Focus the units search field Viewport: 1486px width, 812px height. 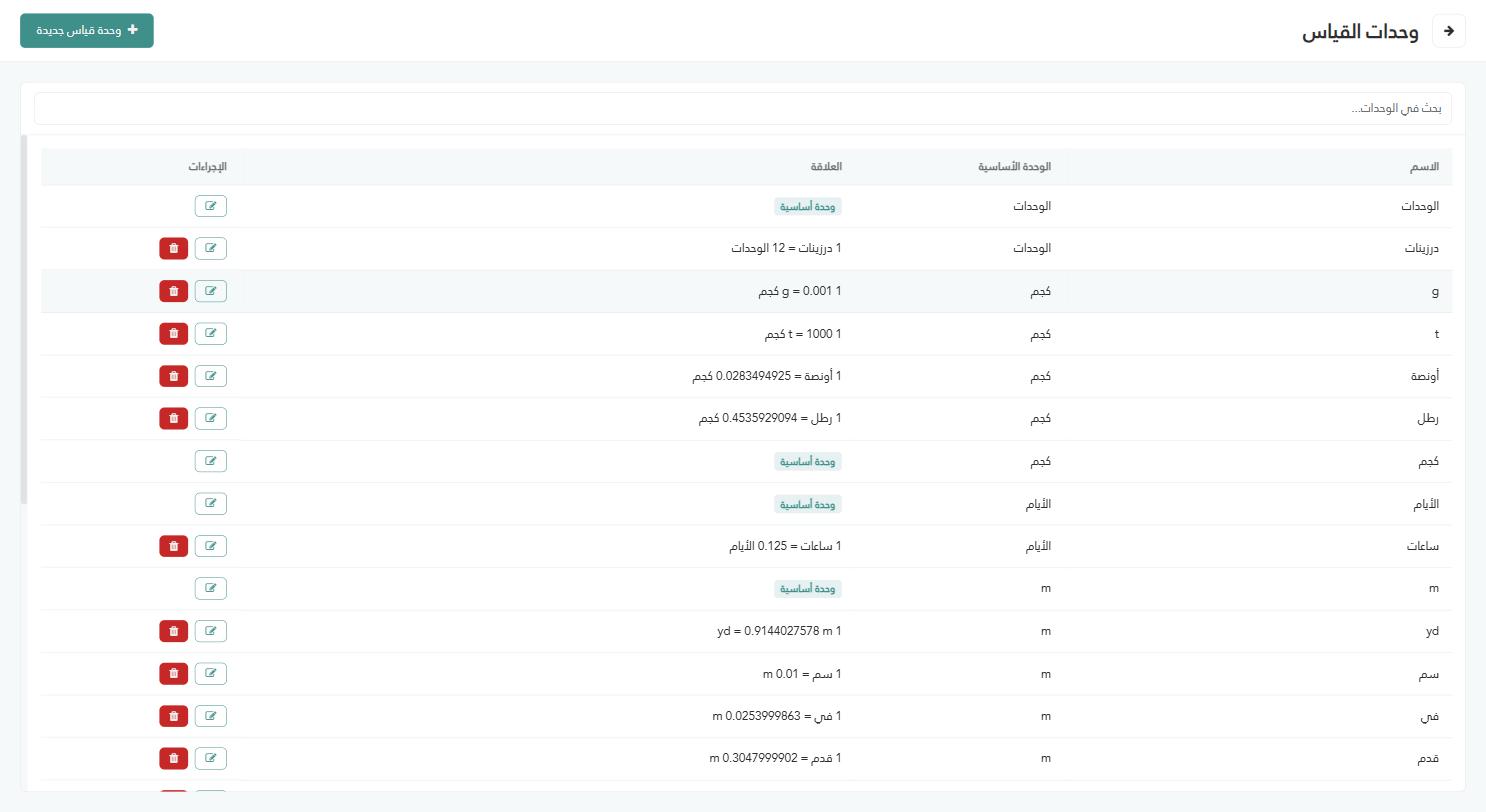pyautogui.click(x=743, y=108)
